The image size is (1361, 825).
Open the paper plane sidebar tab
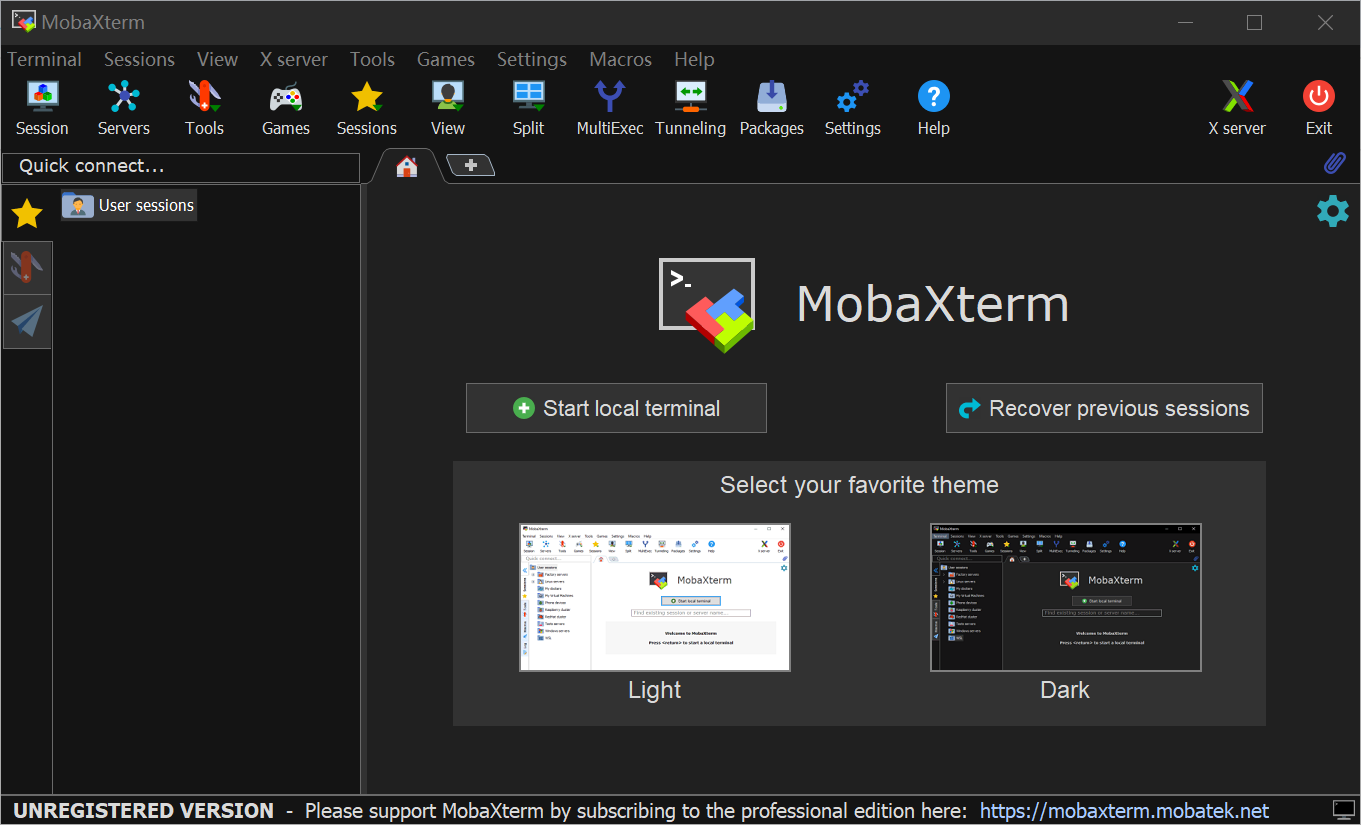pyautogui.click(x=27, y=321)
